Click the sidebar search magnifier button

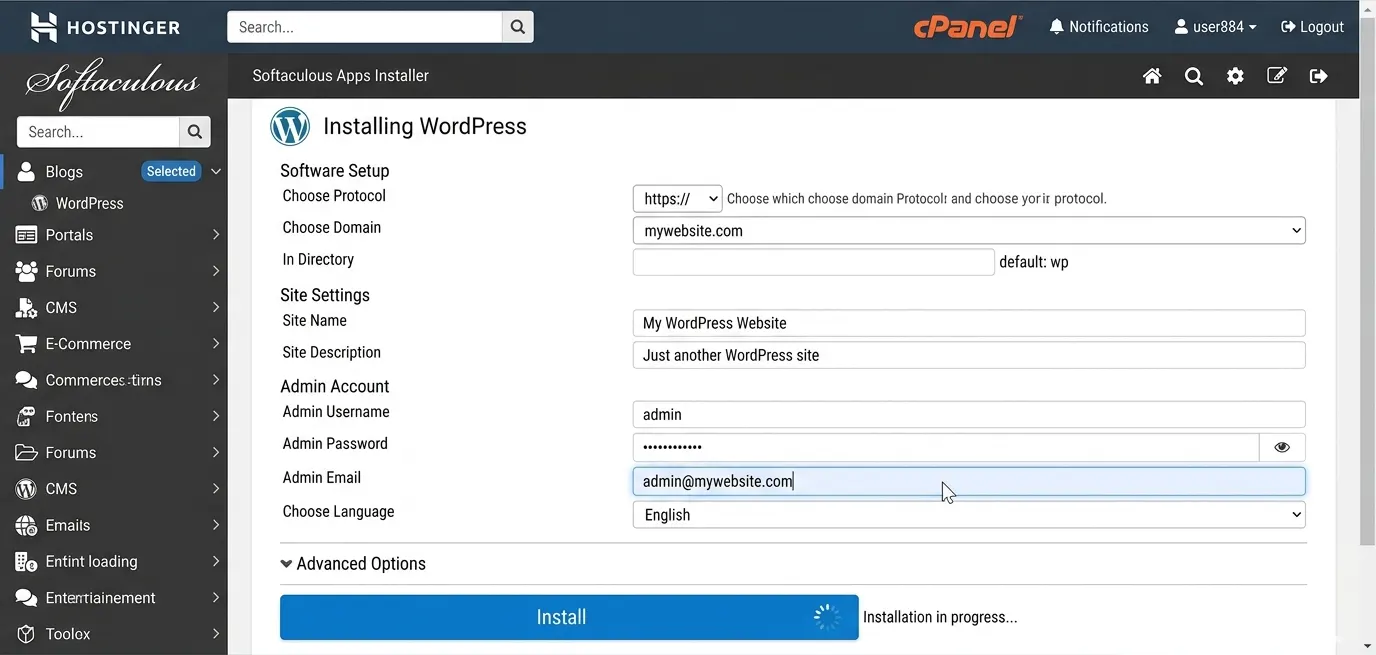click(x=195, y=132)
